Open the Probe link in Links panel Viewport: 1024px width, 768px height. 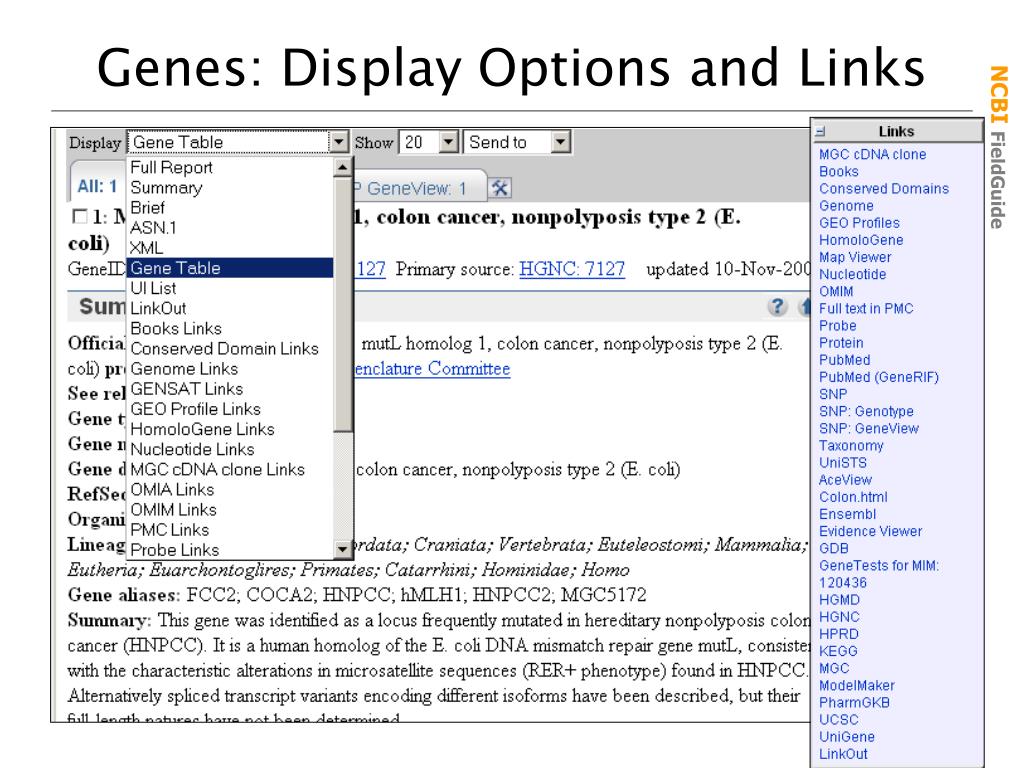(x=837, y=325)
